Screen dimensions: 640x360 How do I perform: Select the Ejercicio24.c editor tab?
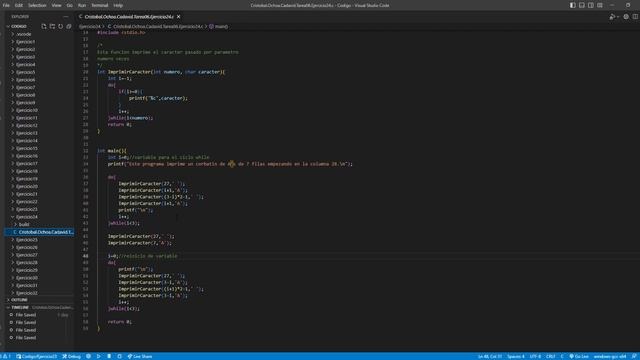click(x=129, y=17)
